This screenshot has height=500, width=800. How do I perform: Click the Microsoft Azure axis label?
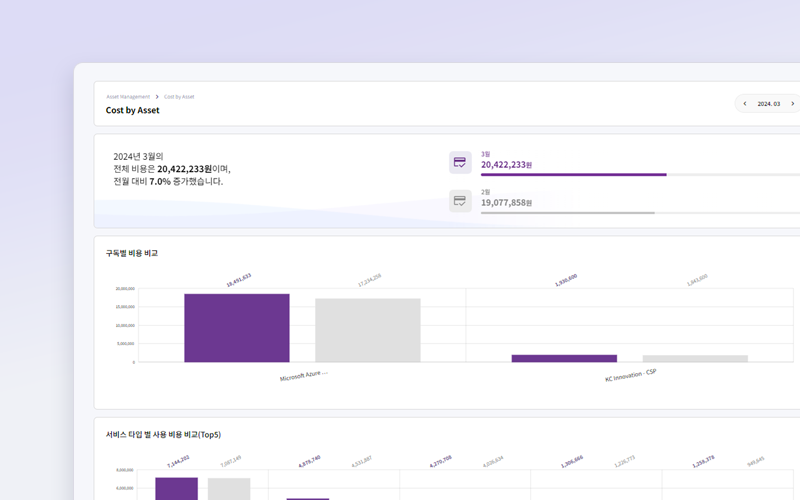(x=304, y=376)
